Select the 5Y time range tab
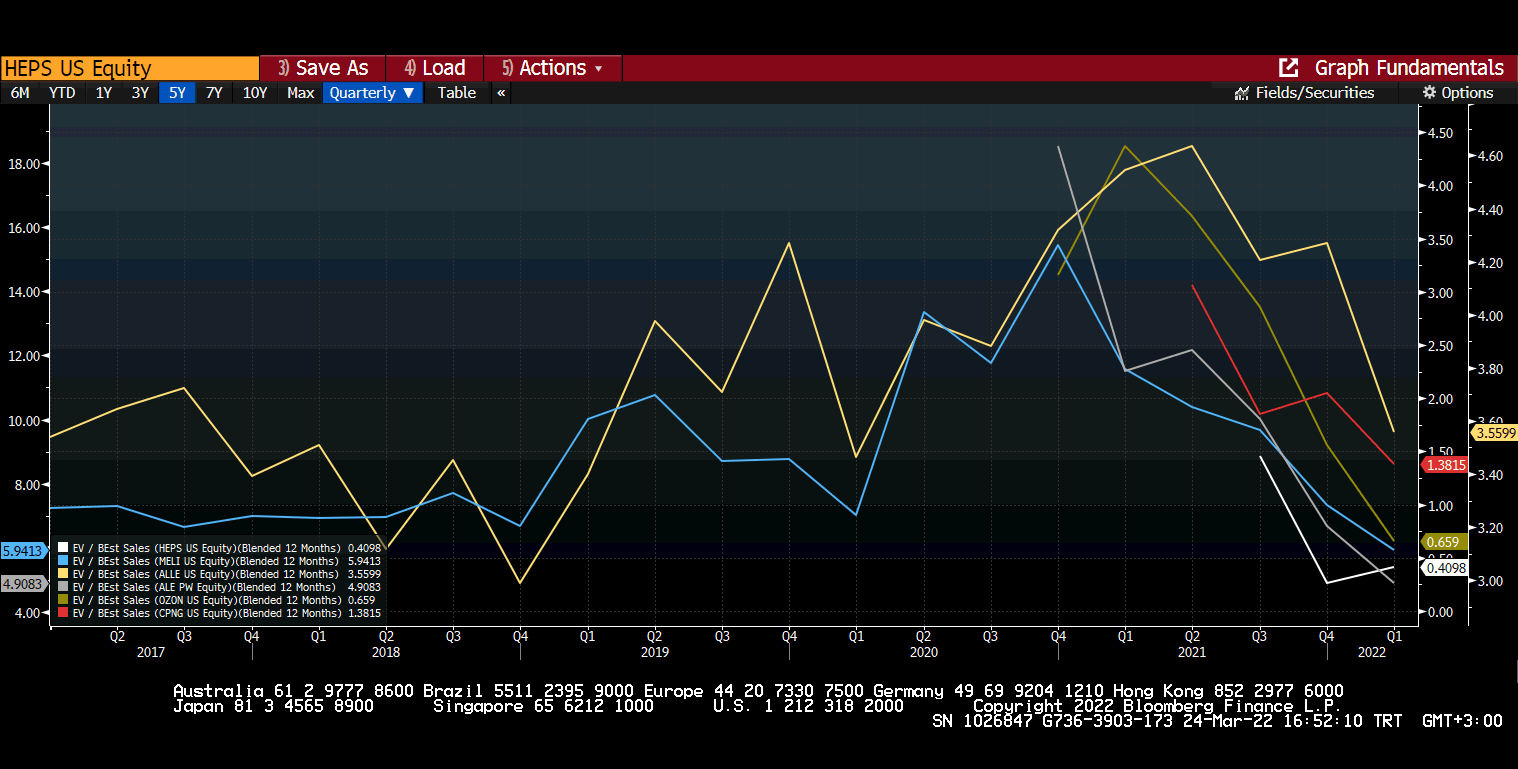Viewport: 1518px width, 769px height. (x=177, y=93)
